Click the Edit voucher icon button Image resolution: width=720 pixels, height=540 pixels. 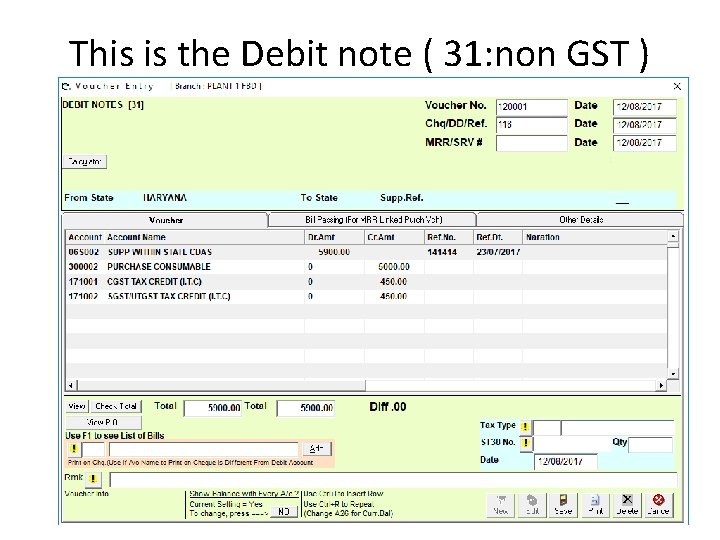tap(532, 505)
